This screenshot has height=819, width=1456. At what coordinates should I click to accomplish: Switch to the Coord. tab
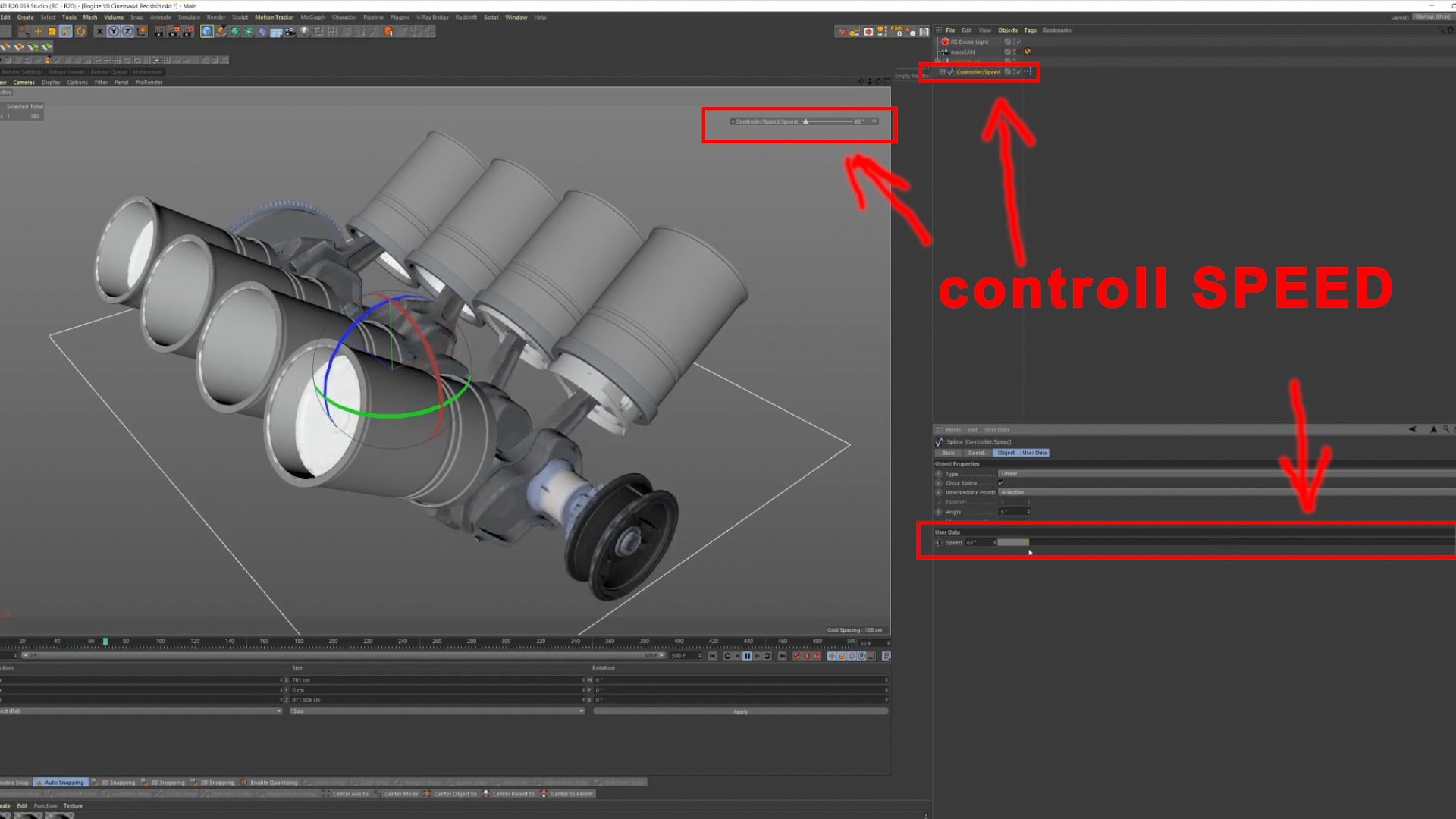(977, 453)
